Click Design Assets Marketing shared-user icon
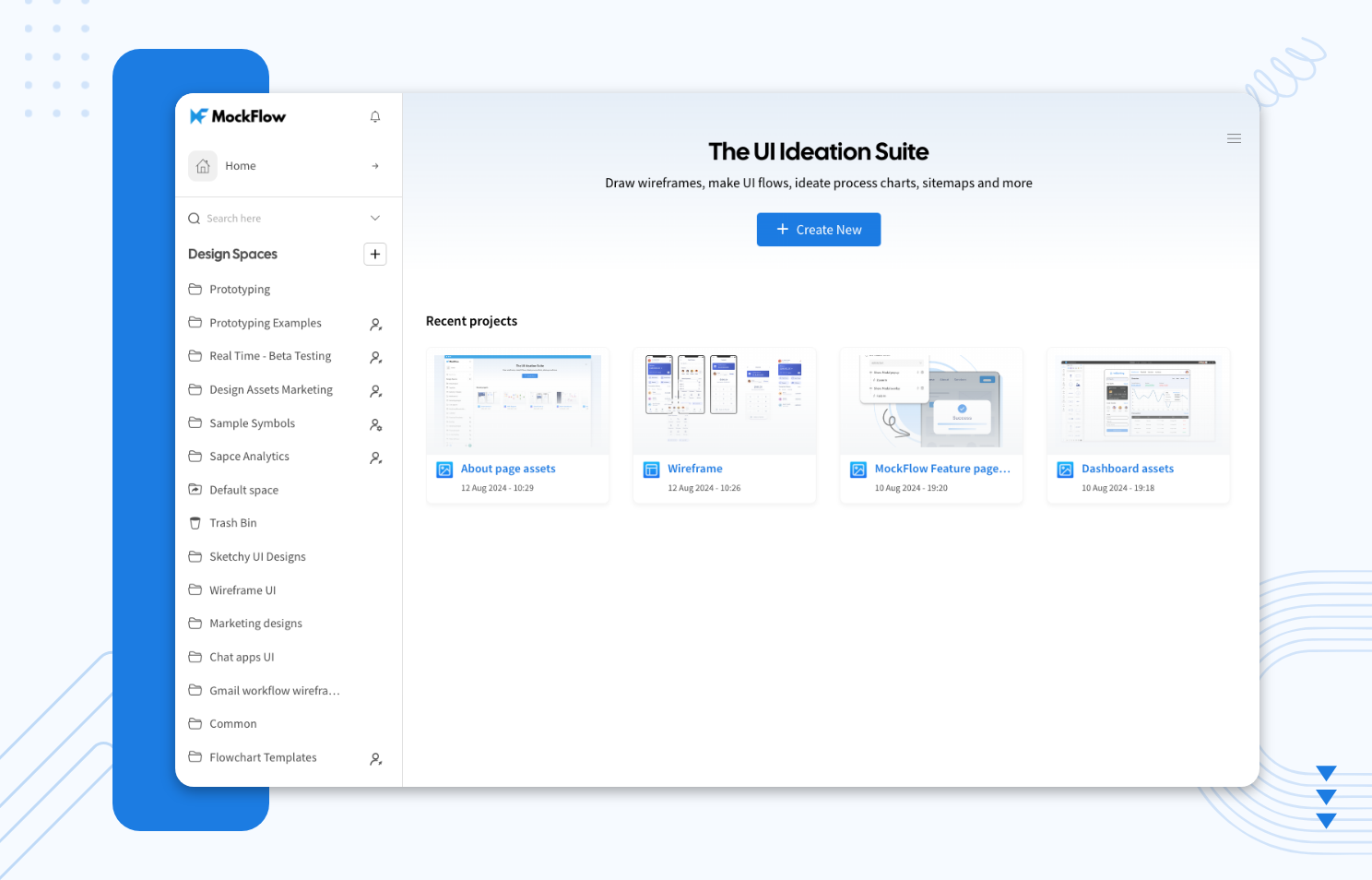 click(x=376, y=391)
